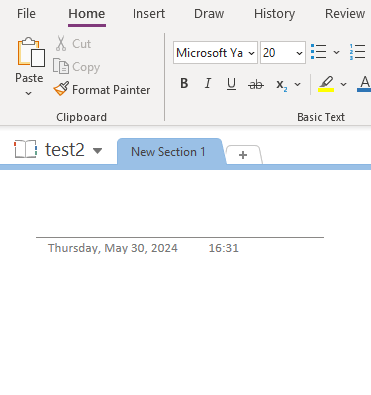Switch to the Insert tab
The image size is (371, 395).
149,14
